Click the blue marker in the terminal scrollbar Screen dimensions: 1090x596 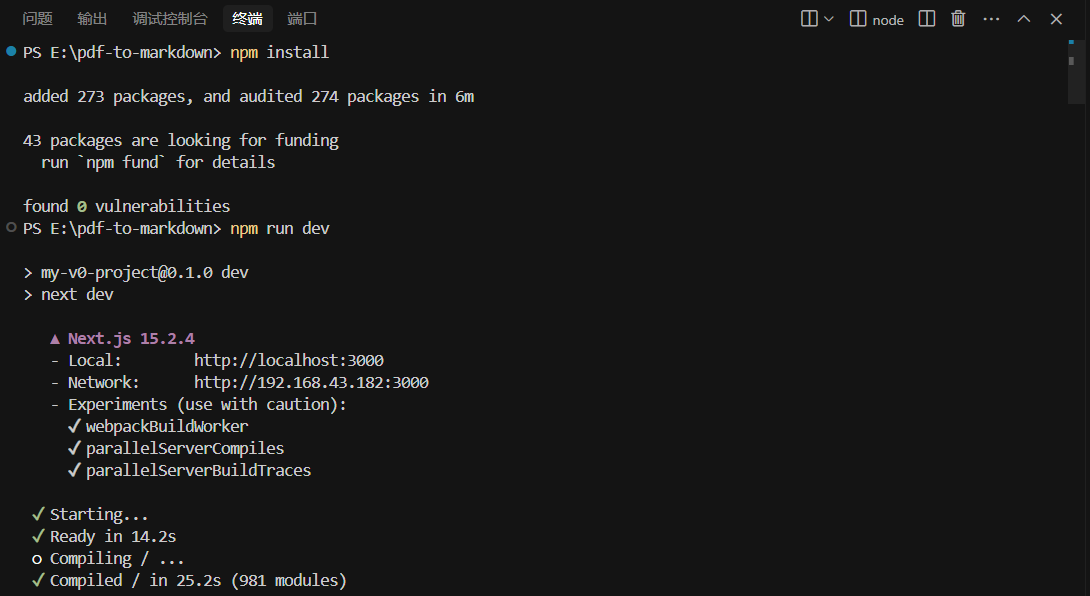(x=1071, y=44)
